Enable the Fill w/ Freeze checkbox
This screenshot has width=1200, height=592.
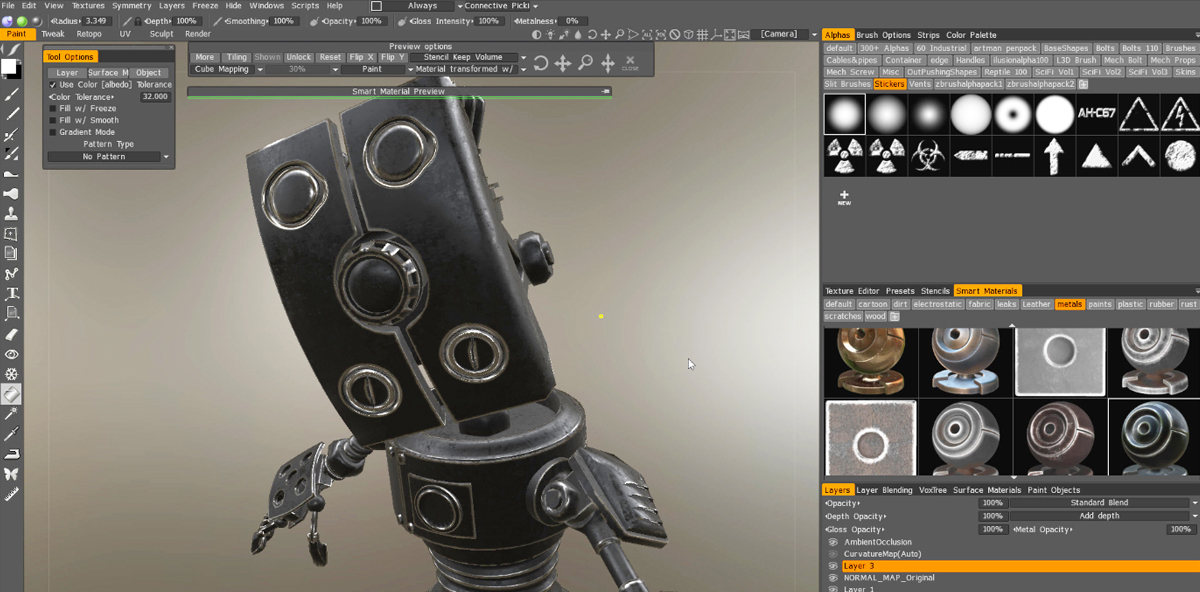pos(53,109)
